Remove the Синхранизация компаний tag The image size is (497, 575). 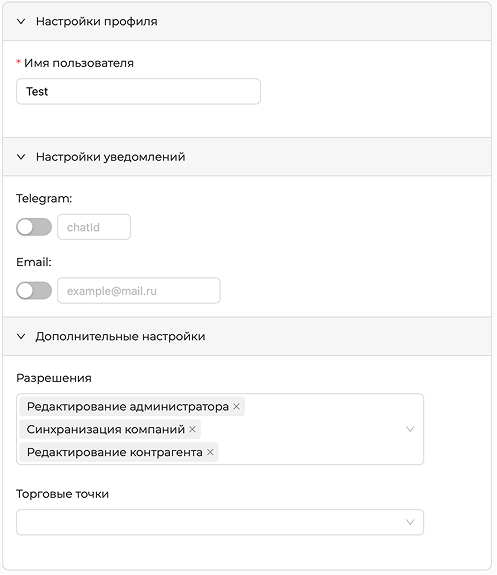(193, 429)
